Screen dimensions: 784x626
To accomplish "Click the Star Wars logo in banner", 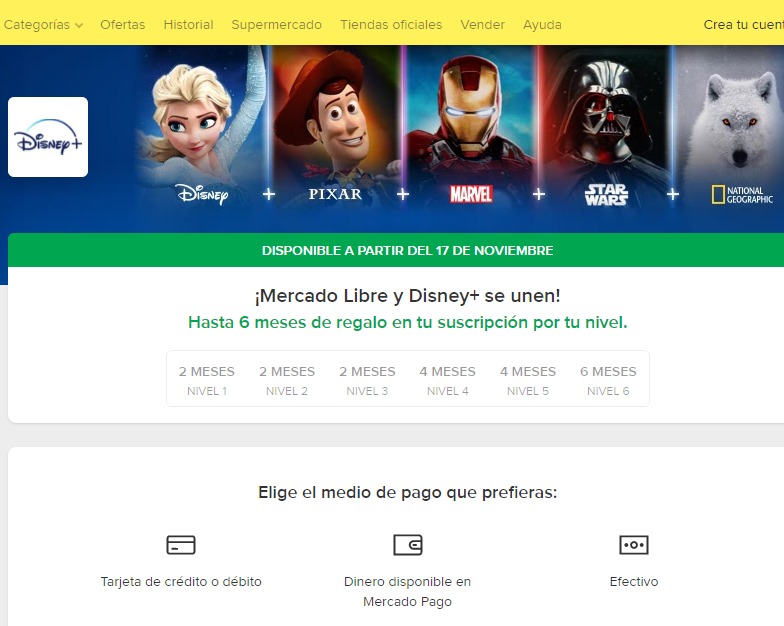I will point(606,194).
